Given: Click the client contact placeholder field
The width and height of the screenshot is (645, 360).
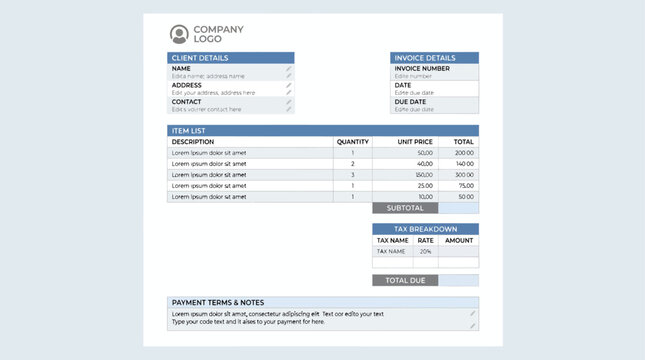Looking at the screenshot, I should [x=206, y=109].
